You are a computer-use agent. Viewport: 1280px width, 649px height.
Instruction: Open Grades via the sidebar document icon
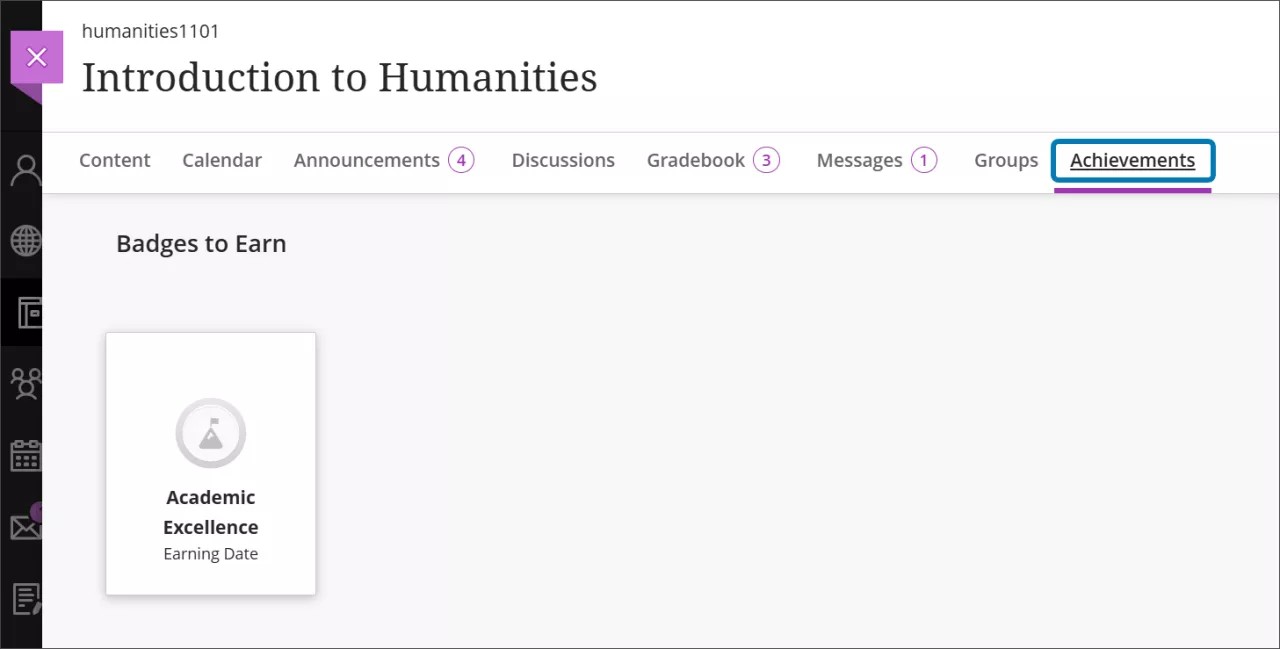click(24, 598)
